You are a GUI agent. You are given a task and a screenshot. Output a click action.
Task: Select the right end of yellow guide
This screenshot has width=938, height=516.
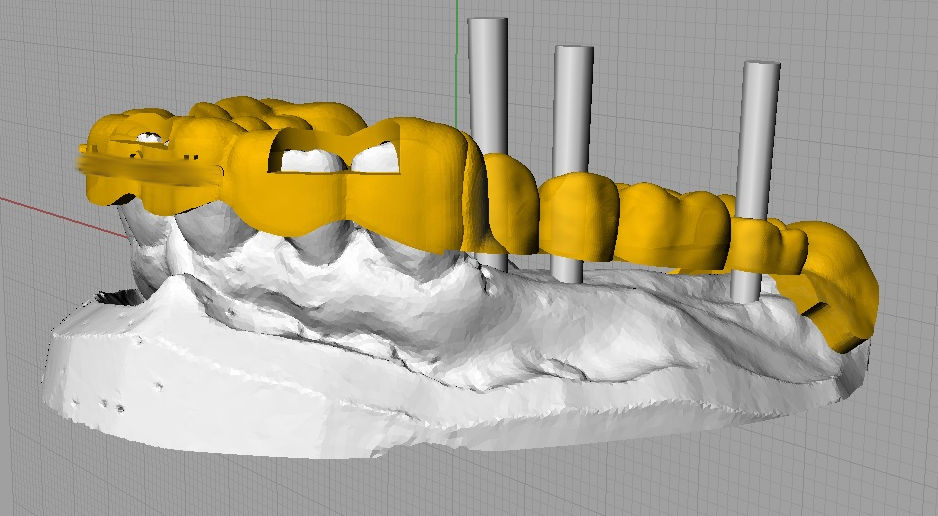850,290
